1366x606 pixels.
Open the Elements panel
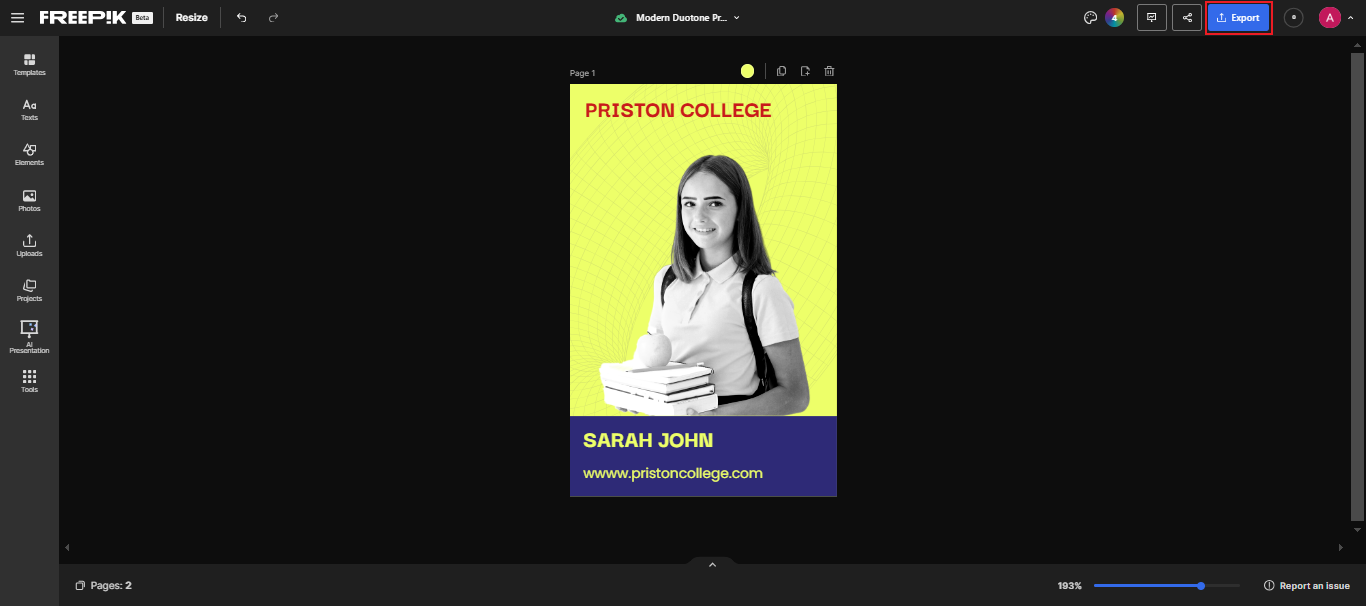[29, 155]
